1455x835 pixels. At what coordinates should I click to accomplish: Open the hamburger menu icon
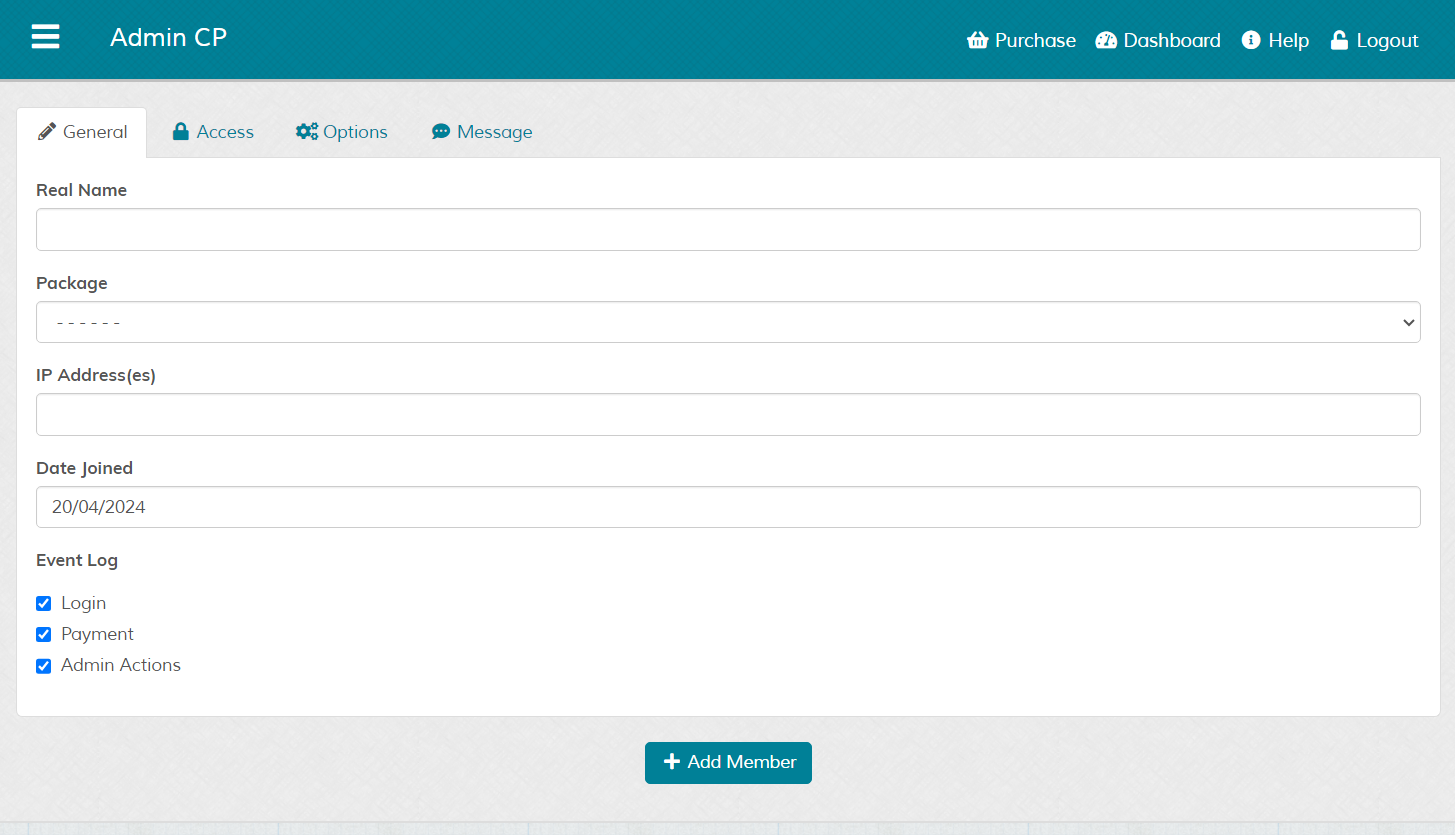click(x=45, y=38)
